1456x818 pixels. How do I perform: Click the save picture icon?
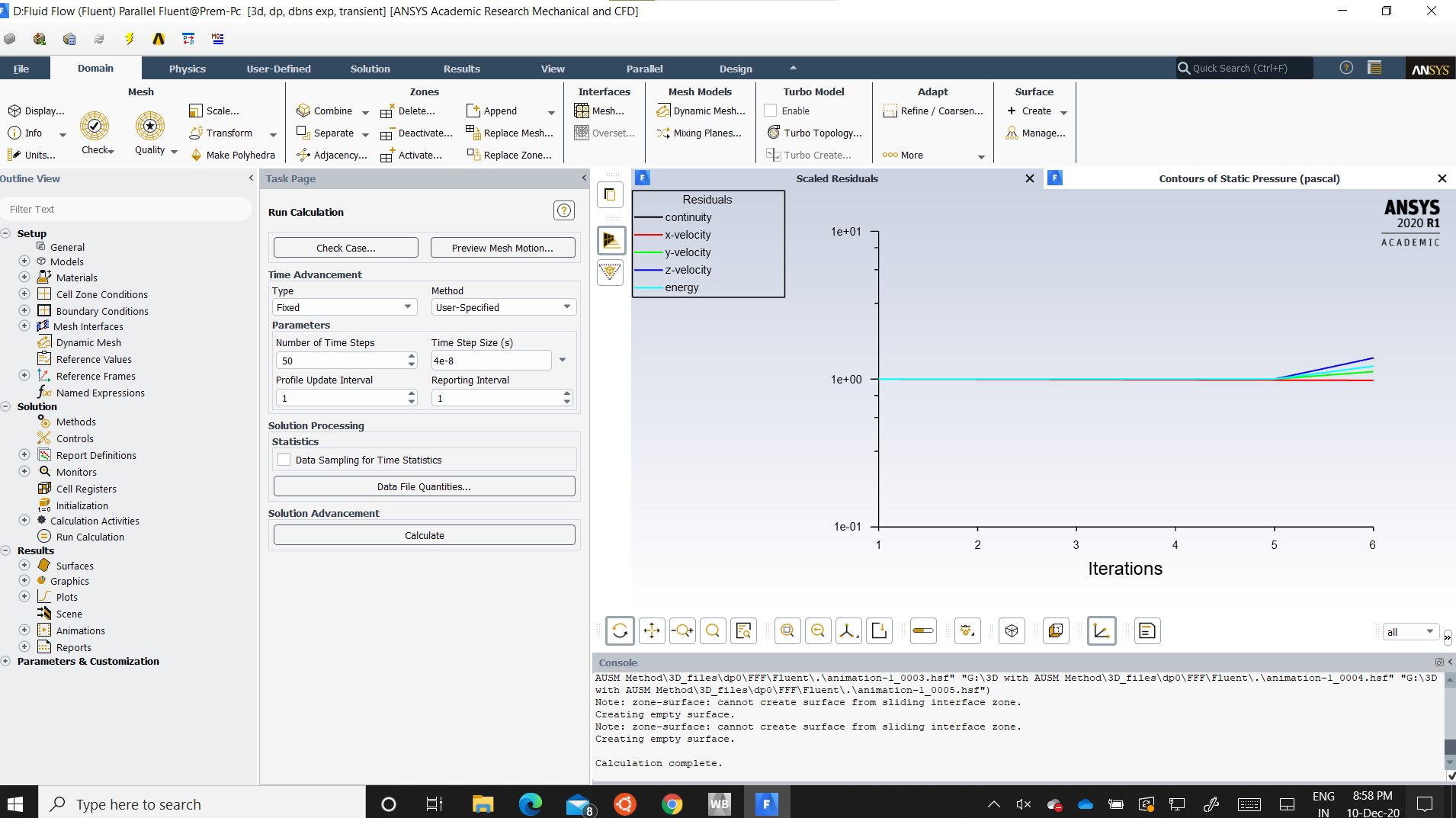pyautogui.click(x=879, y=630)
